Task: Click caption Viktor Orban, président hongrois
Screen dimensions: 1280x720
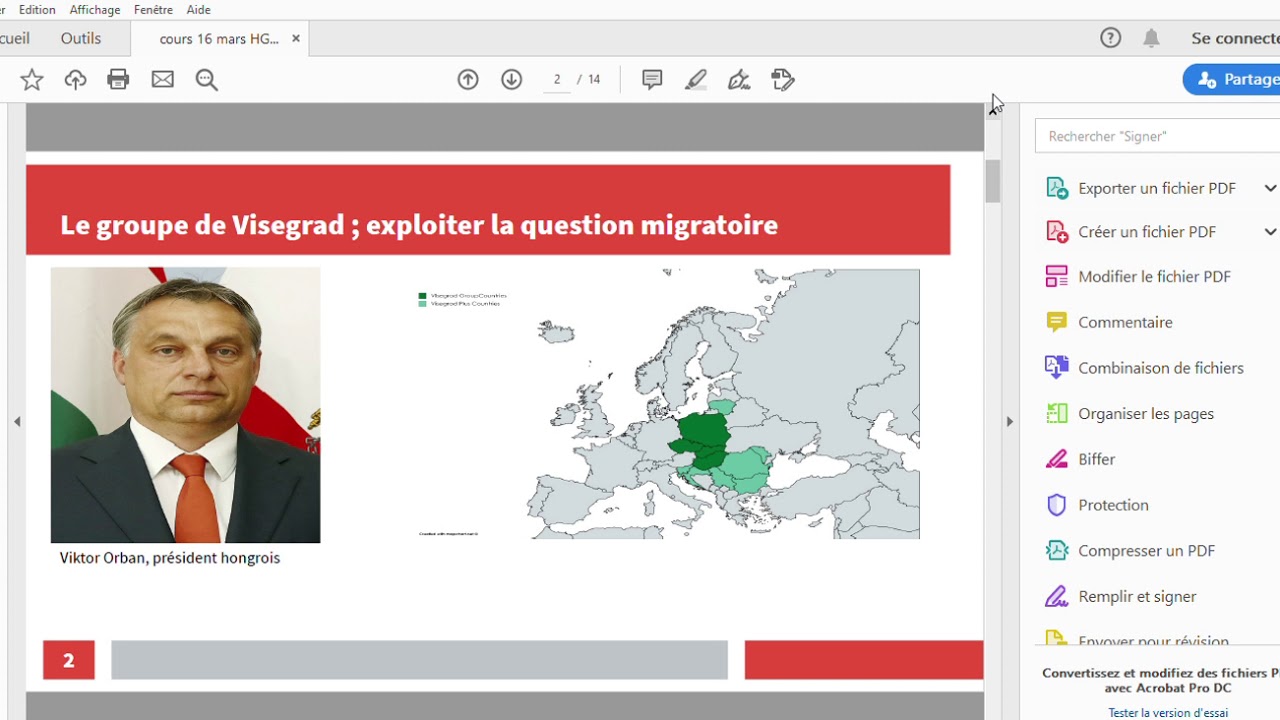Action: click(x=170, y=558)
